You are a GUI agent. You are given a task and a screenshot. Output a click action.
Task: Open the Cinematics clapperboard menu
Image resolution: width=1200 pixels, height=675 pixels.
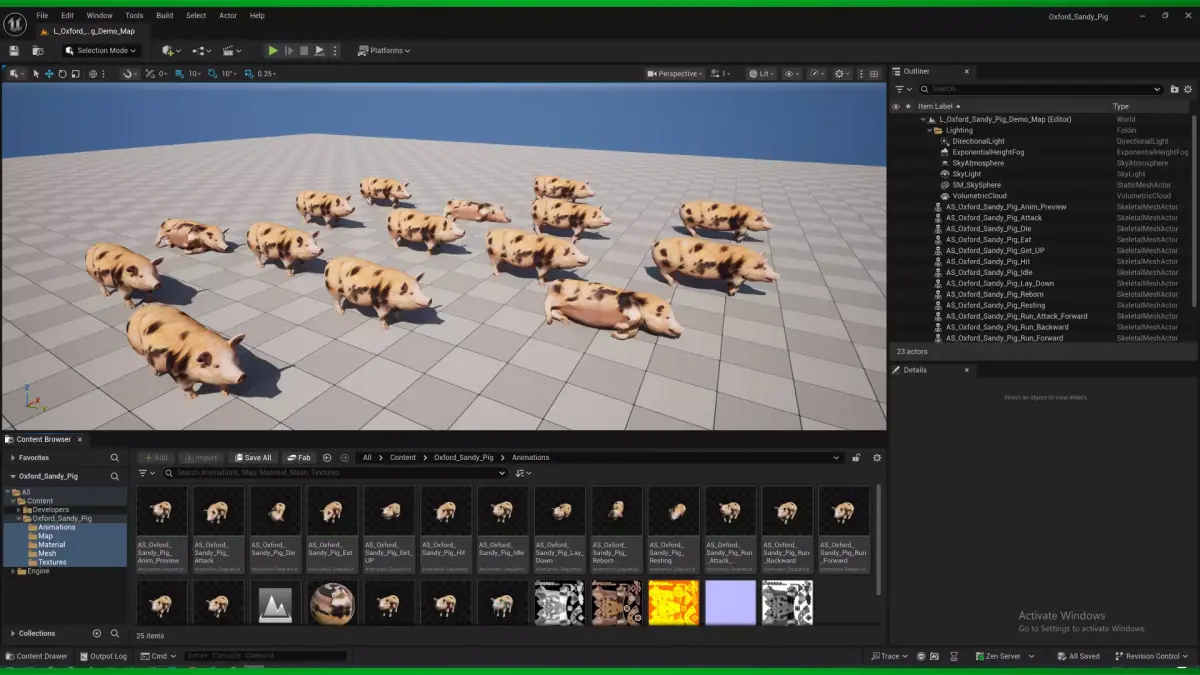(232, 51)
